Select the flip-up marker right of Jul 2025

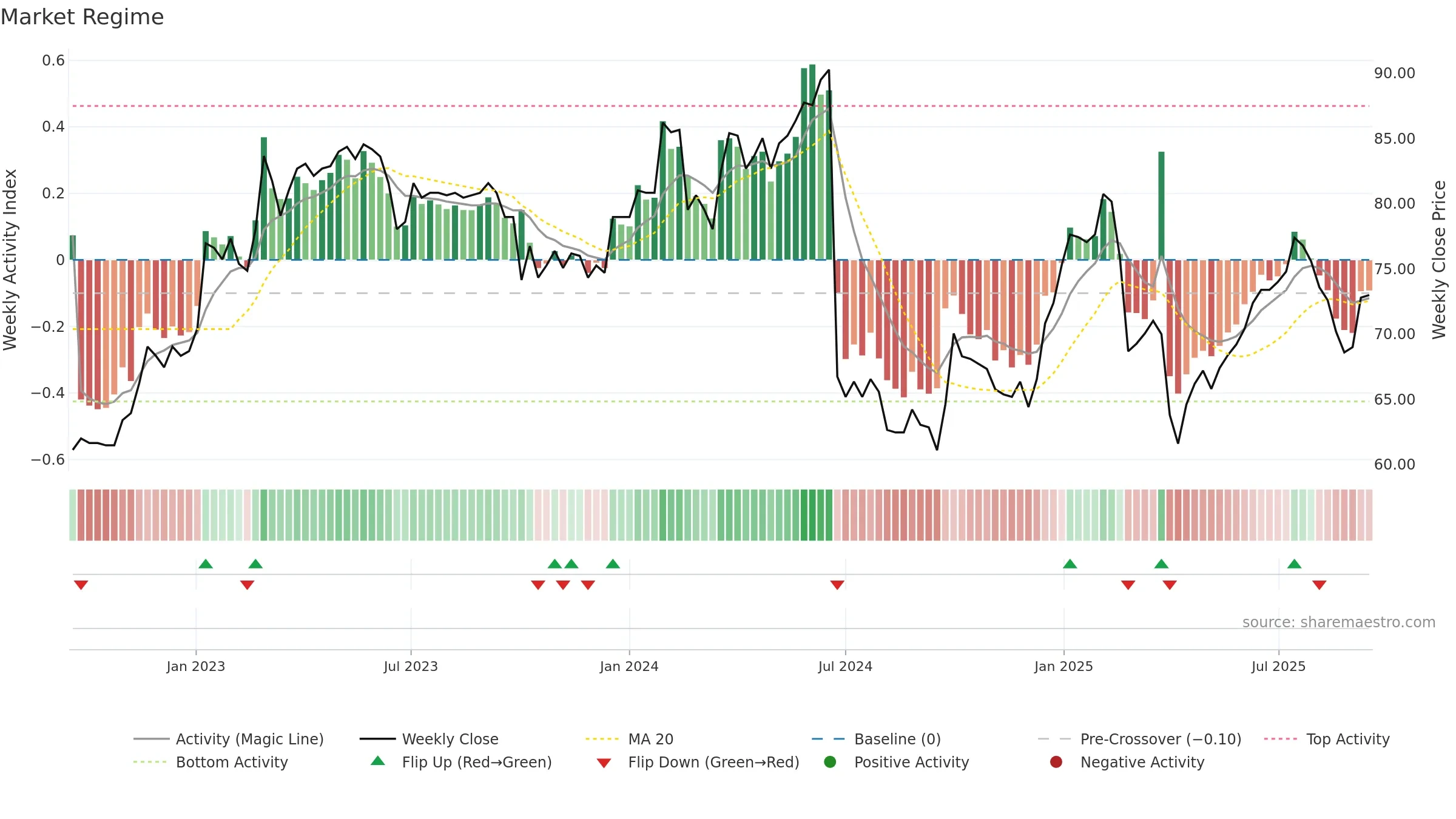(1295, 564)
